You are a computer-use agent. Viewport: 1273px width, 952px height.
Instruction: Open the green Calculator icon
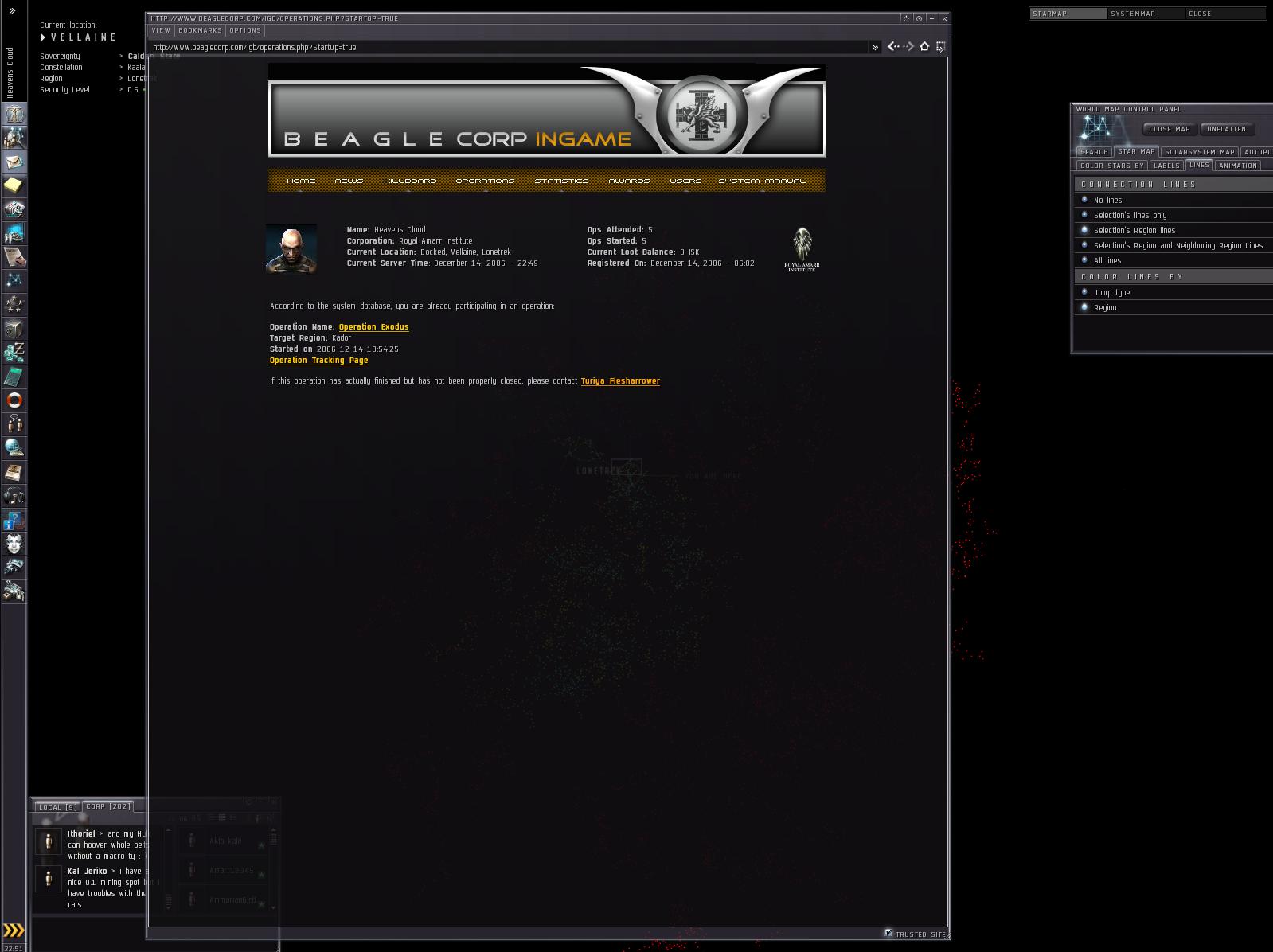(14, 377)
